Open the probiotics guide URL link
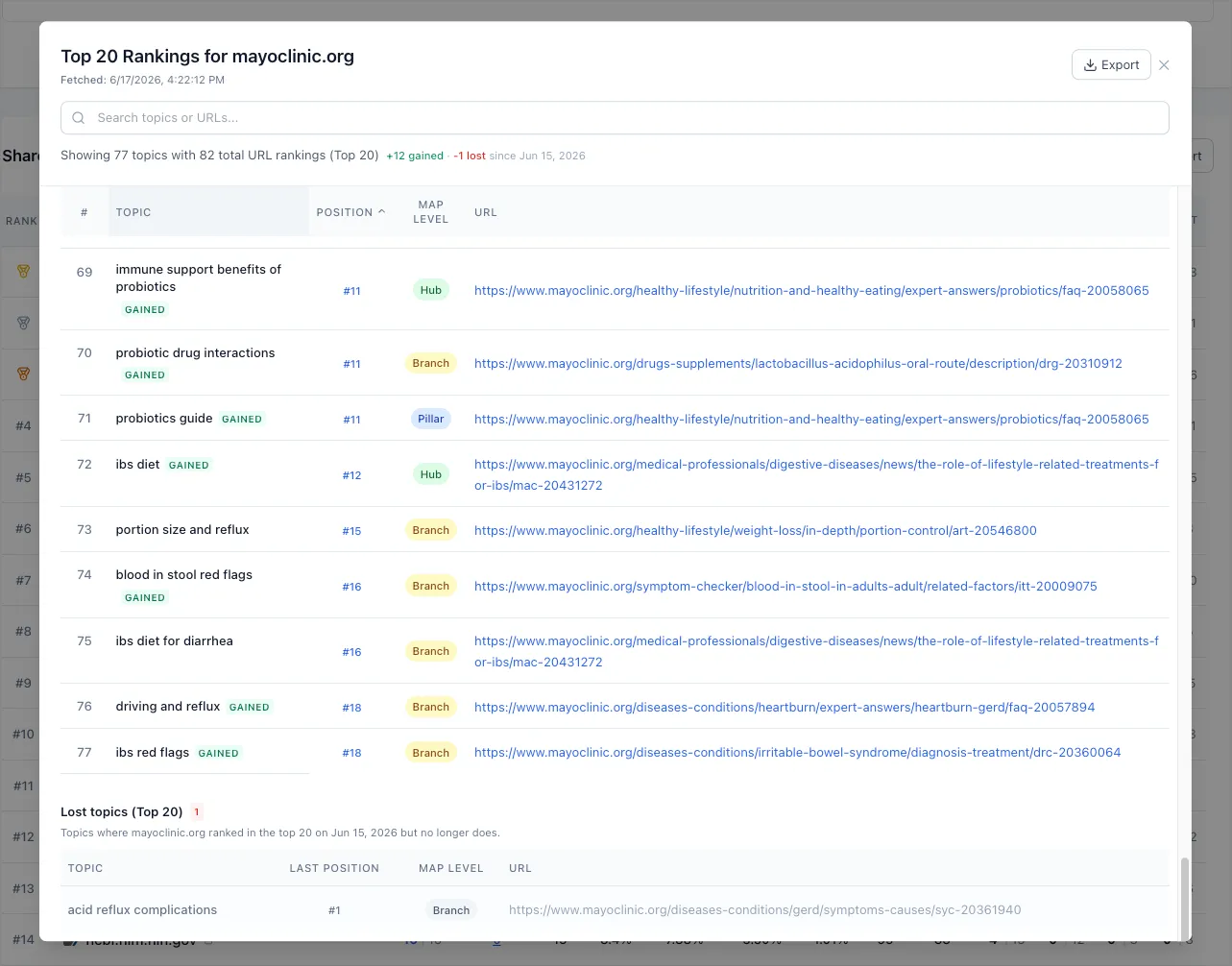 click(811, 419)
